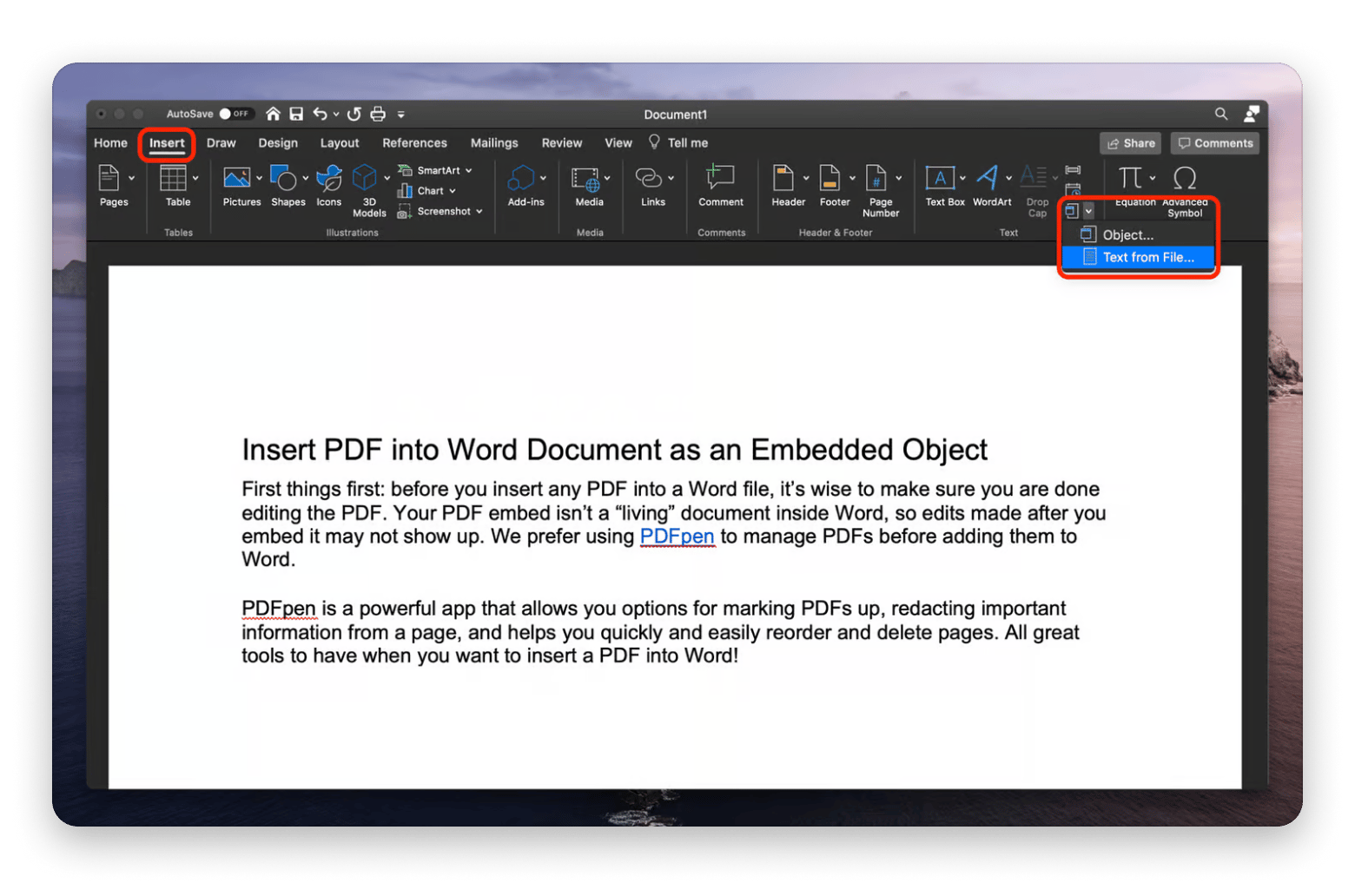Click the Print icon in quick toolbar
Image resolution: width=1355 pixels, height=896 pixels.
coord(378,114)
